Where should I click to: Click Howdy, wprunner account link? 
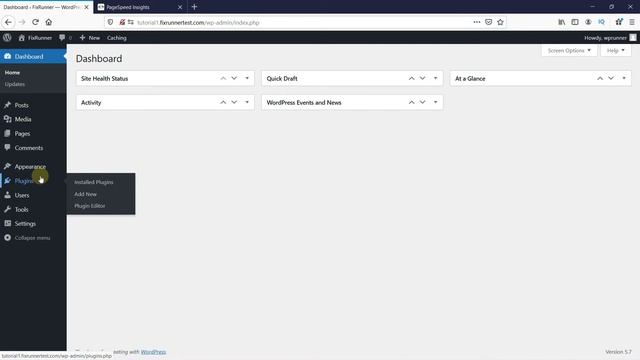(605, 38)
